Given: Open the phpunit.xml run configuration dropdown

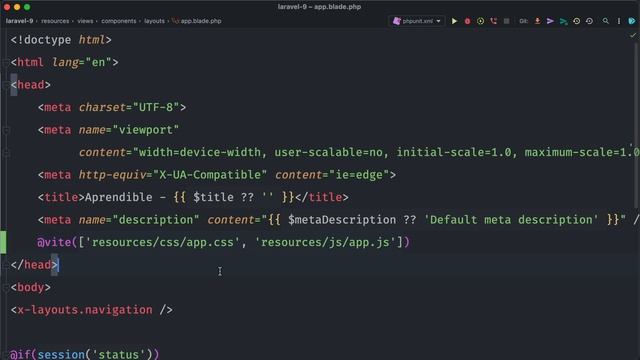Looking at the screenshot, I should click(417, 21).
